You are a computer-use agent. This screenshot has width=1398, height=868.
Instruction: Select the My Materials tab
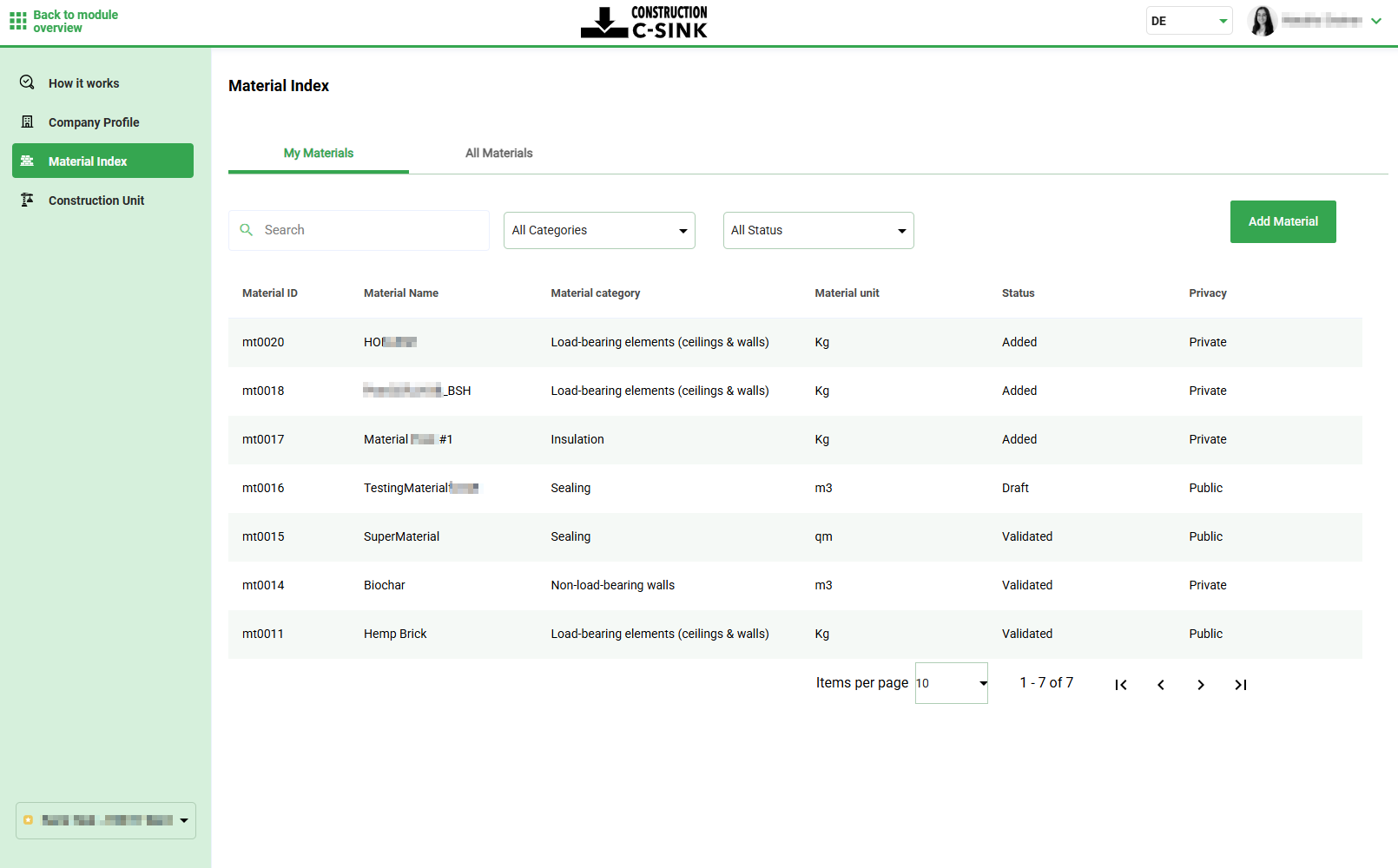[318, 153]
